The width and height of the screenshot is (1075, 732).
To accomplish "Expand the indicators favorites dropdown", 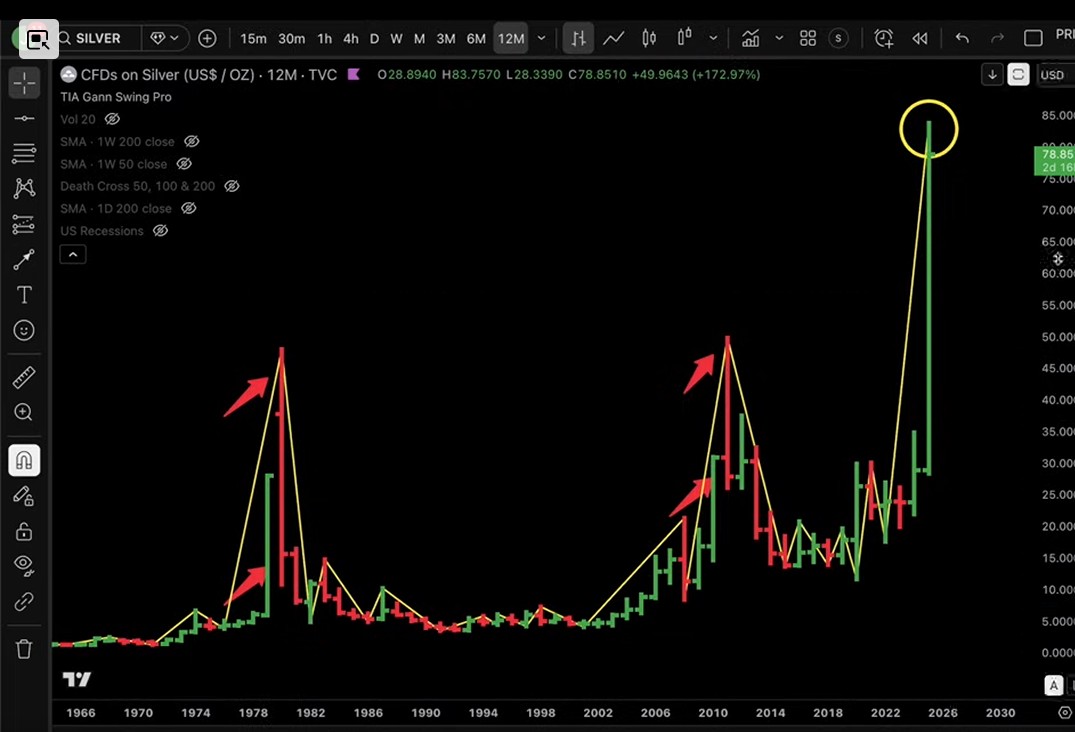I will point(779,38).
